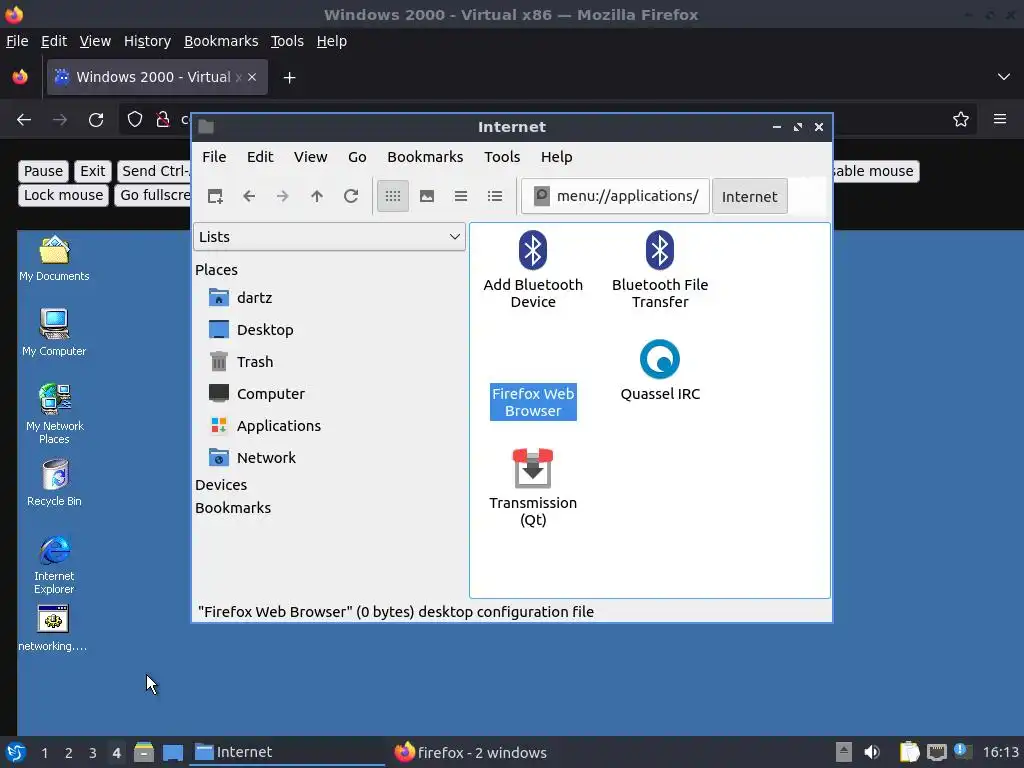Screen dimensions: 1024x768
Task: Go back in the file manager
Action: click(249, 196)
